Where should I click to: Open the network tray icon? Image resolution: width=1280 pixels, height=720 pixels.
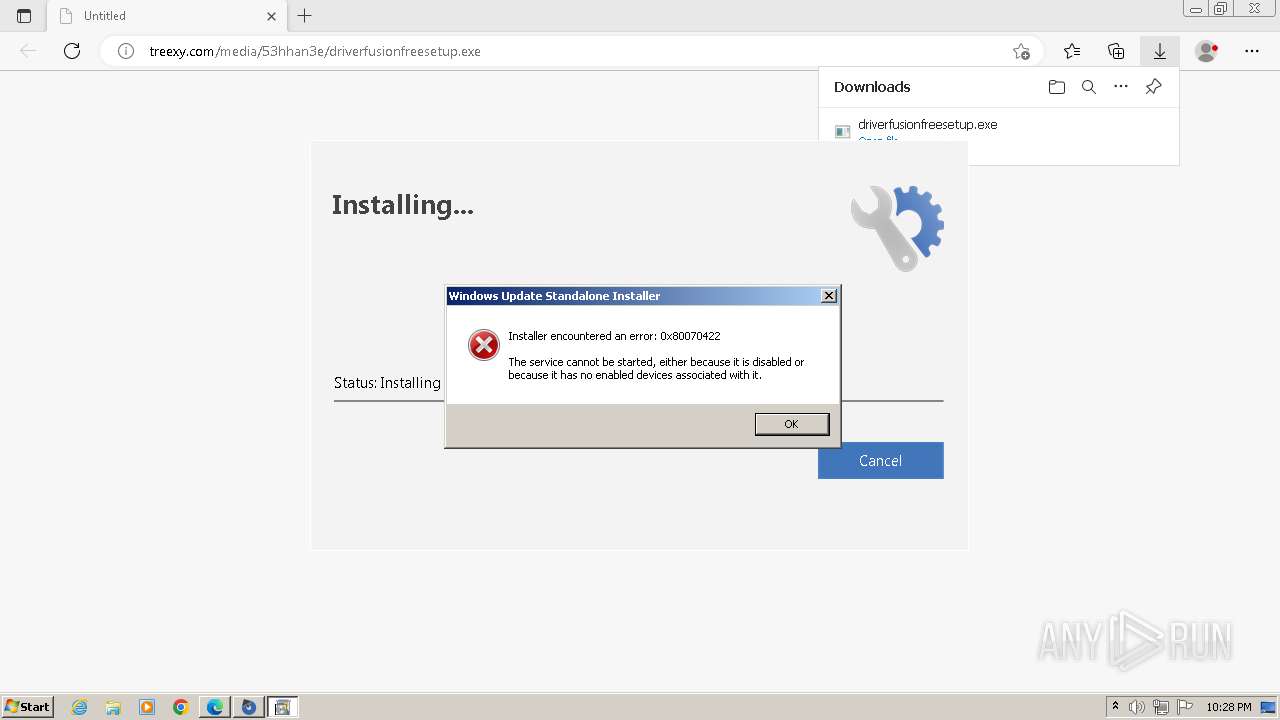1161,707
